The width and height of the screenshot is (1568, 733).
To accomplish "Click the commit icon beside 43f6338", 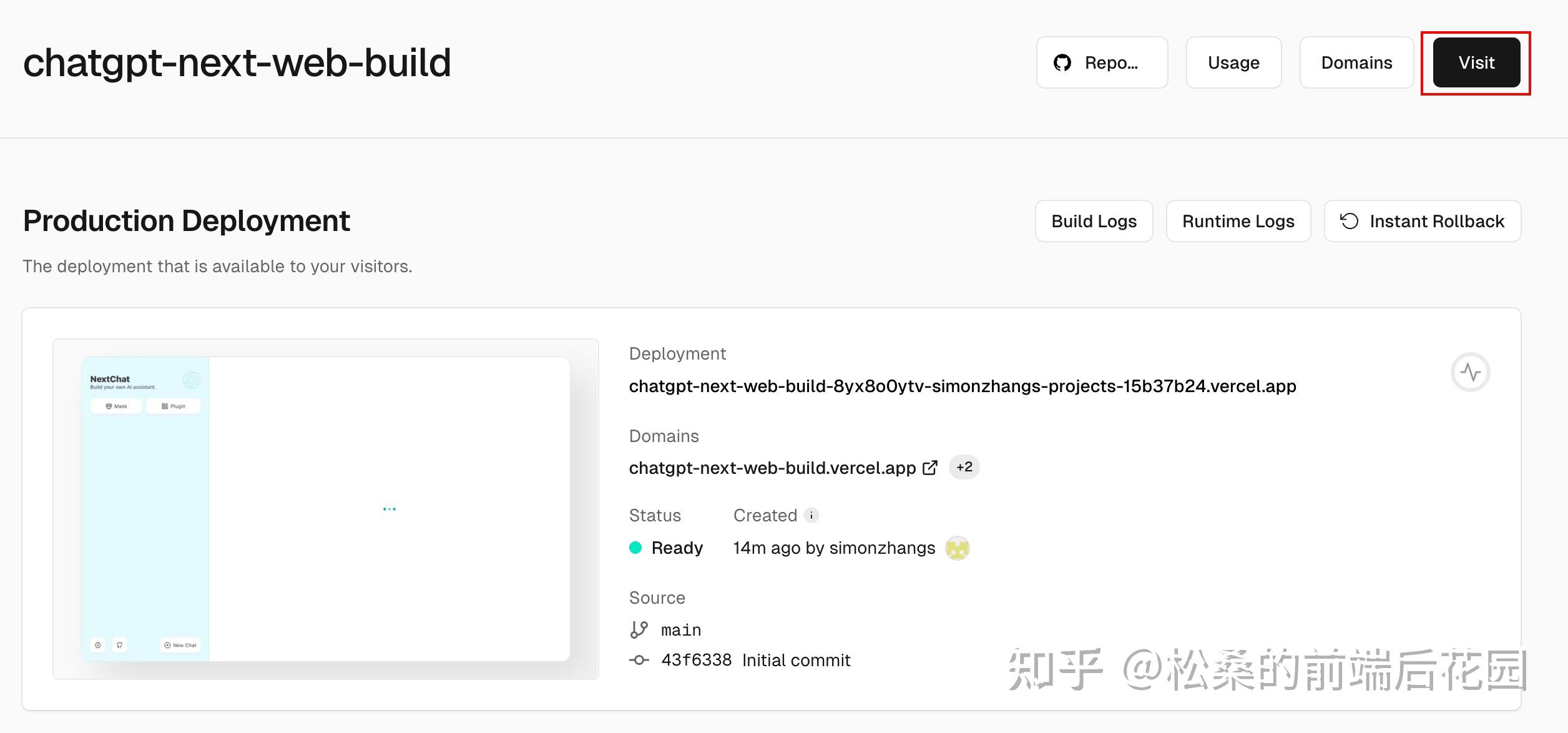I will [x=639, y=660].
